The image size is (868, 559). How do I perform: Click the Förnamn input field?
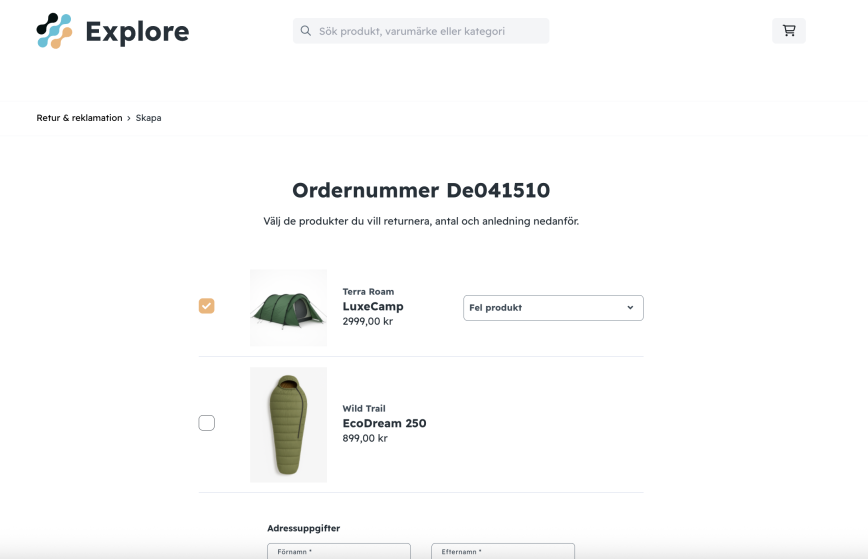(339, 551)
